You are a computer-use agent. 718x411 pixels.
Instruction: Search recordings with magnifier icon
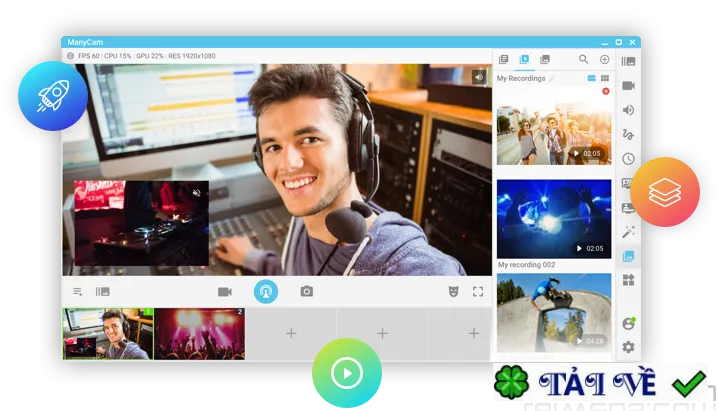point(583,59)
